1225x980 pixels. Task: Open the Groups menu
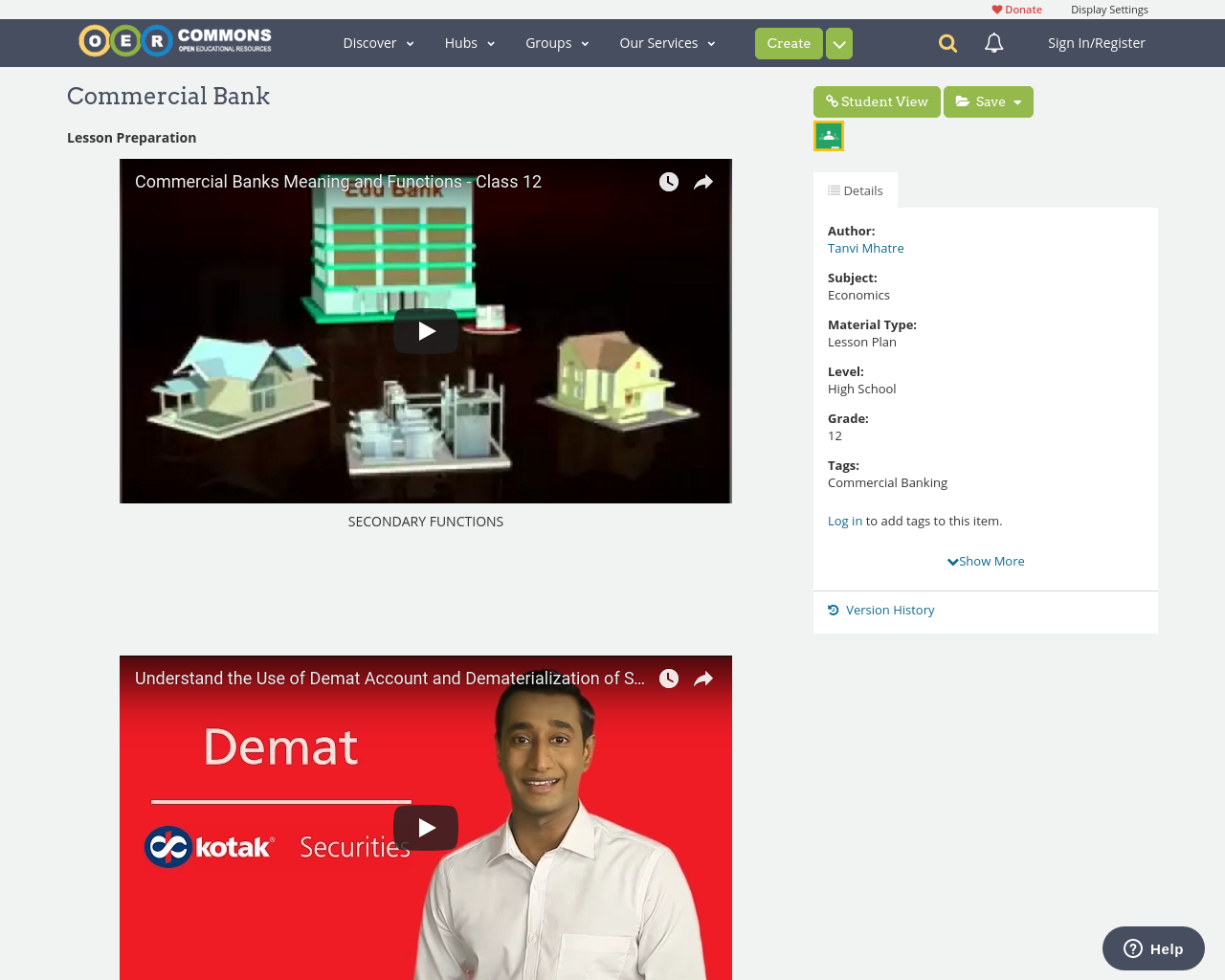pyautogui.click(x=556, y=43)
